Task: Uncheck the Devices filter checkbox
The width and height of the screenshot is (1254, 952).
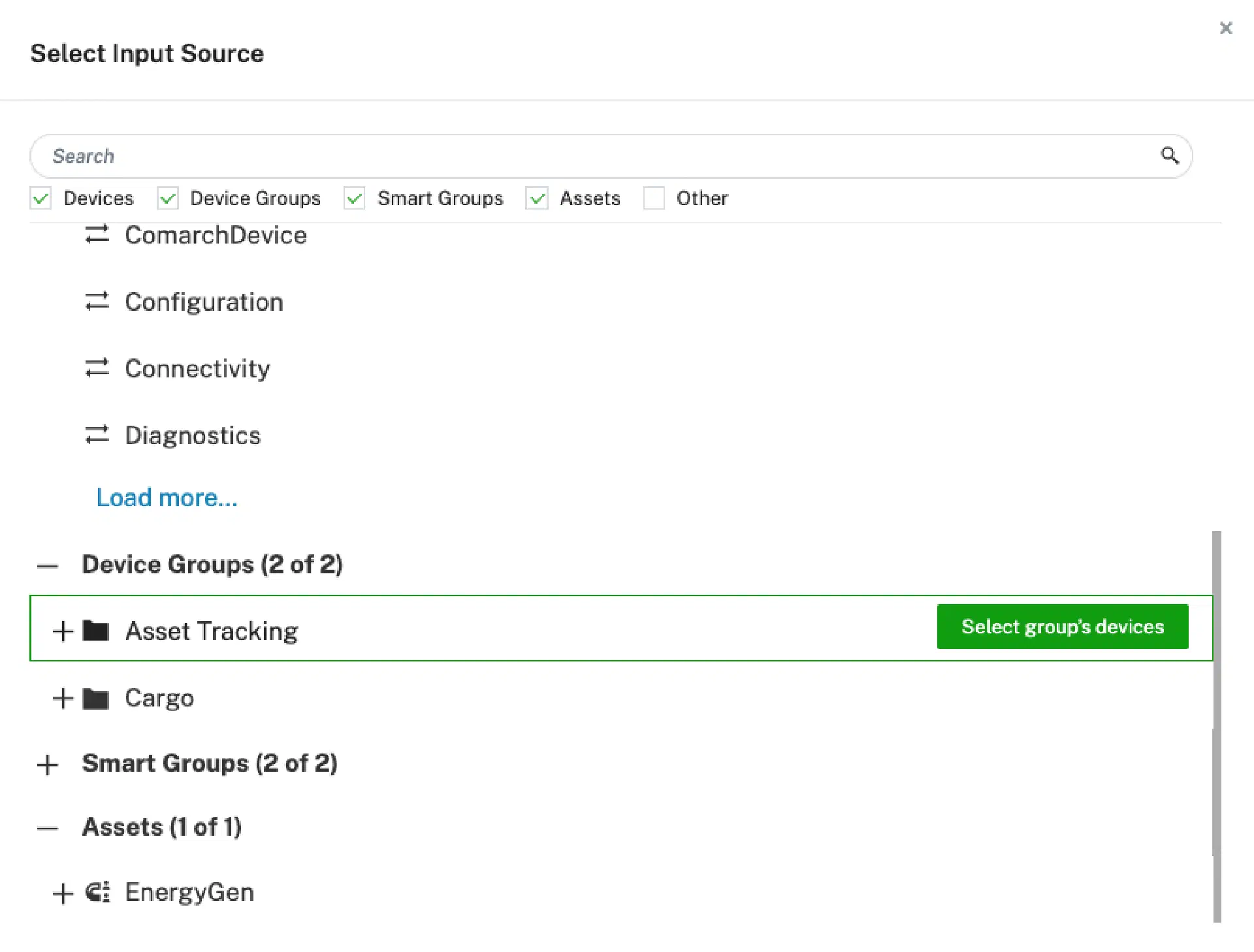Action: click(x=40, y=198)
